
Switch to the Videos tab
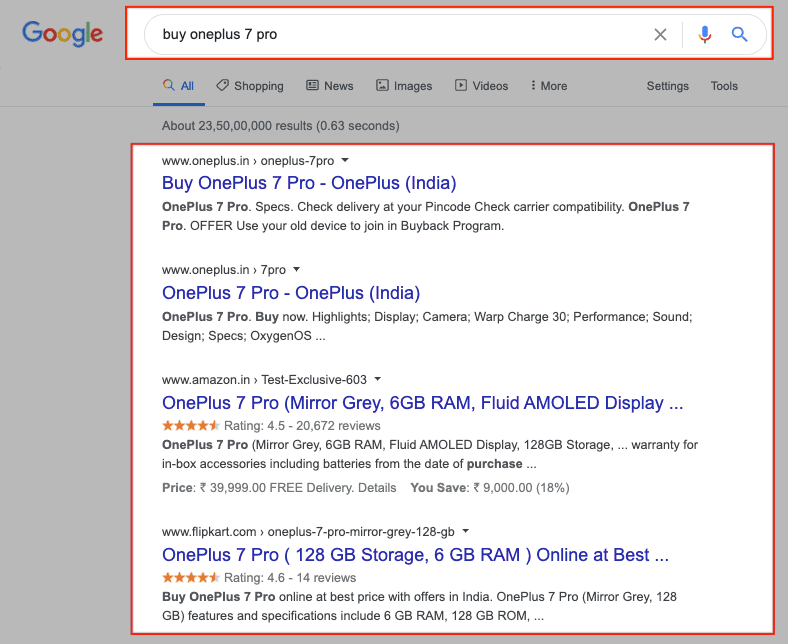[x=481, y=86]
